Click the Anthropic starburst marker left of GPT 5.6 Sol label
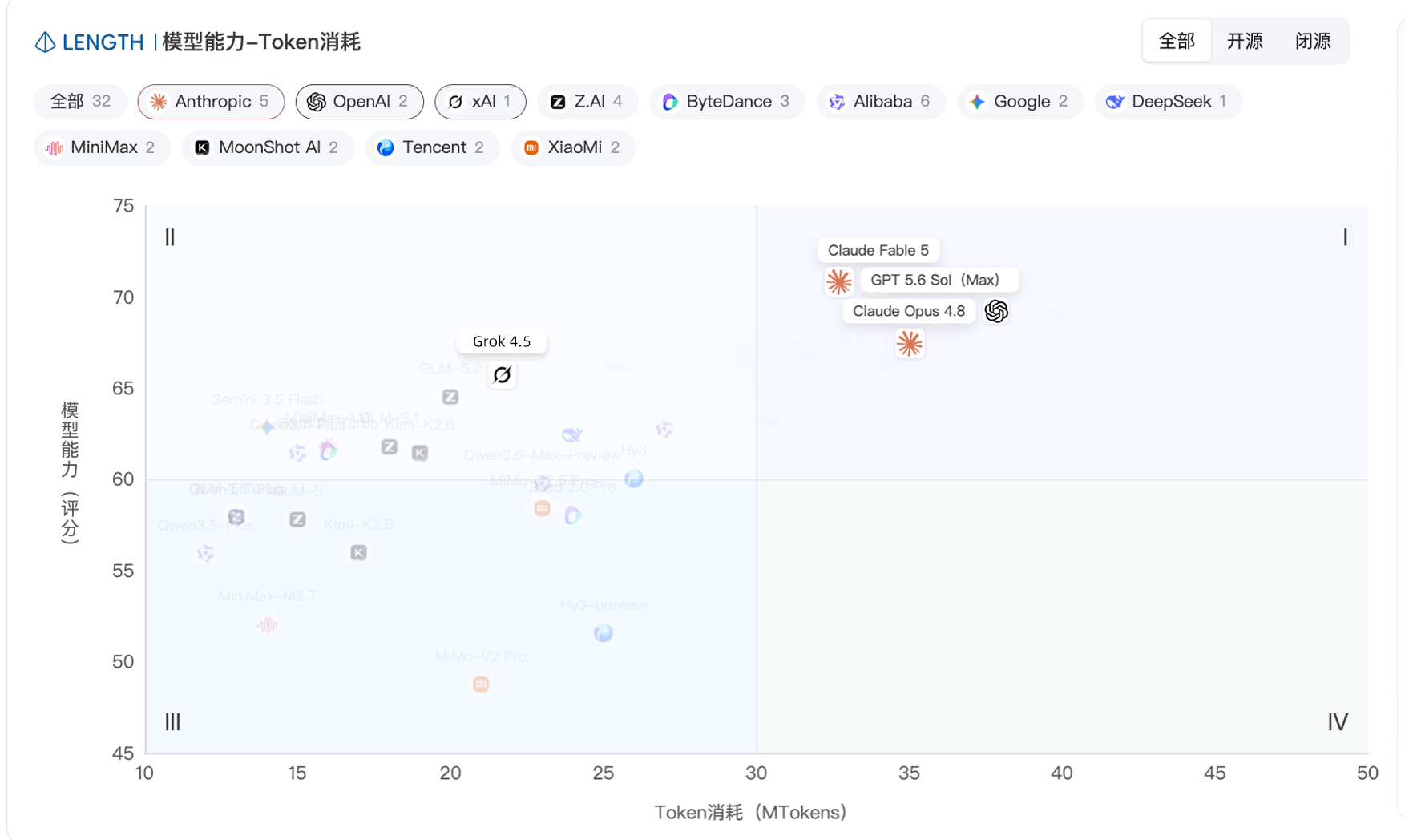This screenshot has width=1405, height=840. pos(839,281)
